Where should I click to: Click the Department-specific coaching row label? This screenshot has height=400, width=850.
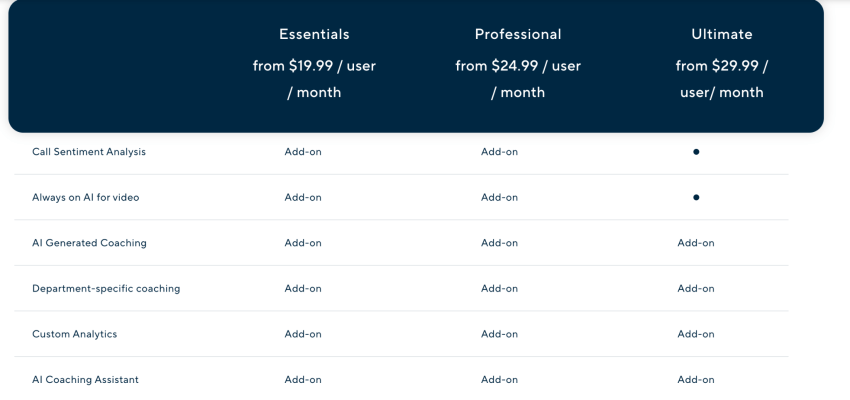click(106, 288)
